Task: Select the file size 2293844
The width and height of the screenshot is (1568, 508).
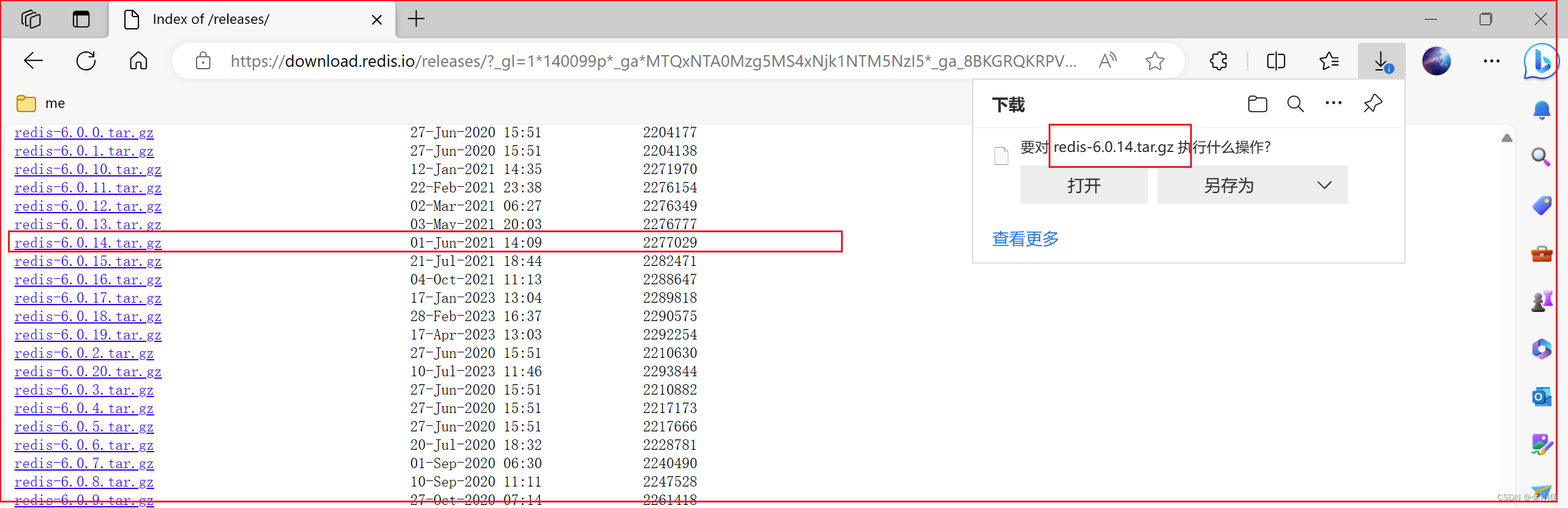Action: (x=669, y=371)
